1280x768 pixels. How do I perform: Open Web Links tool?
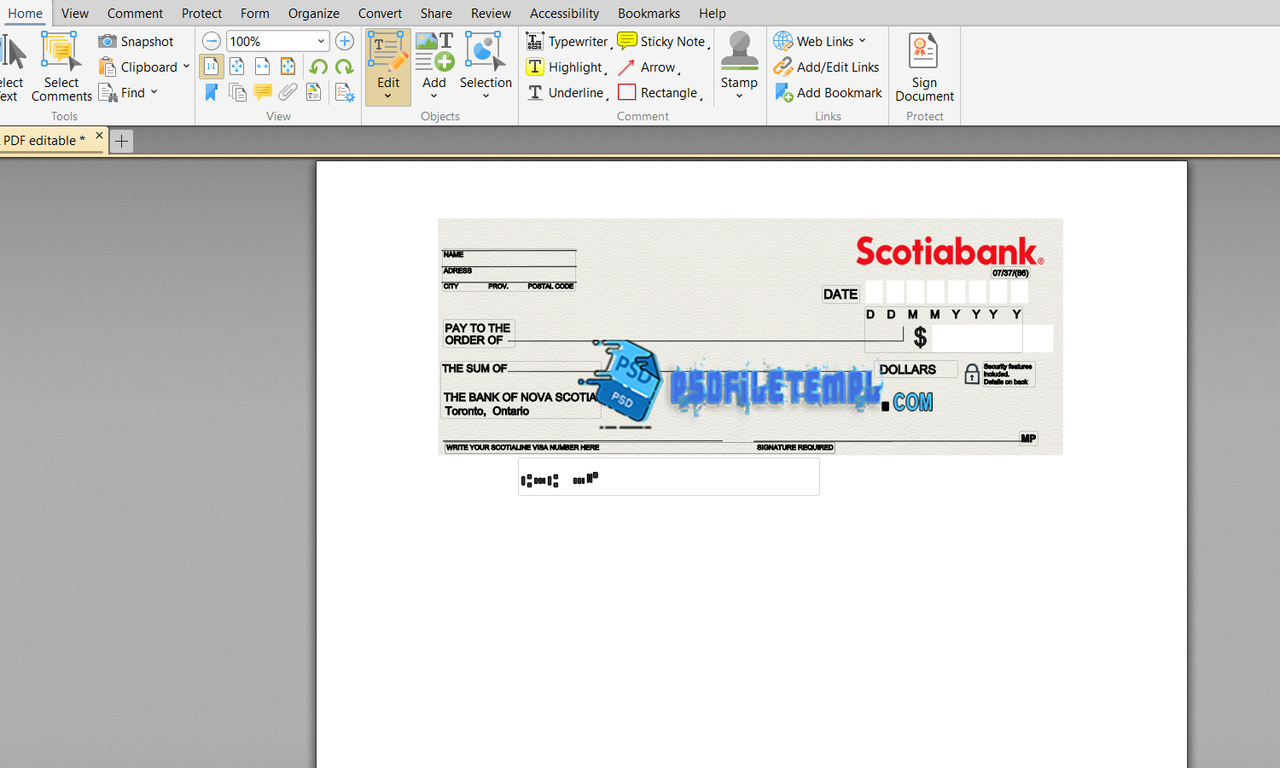pos(814,41)
